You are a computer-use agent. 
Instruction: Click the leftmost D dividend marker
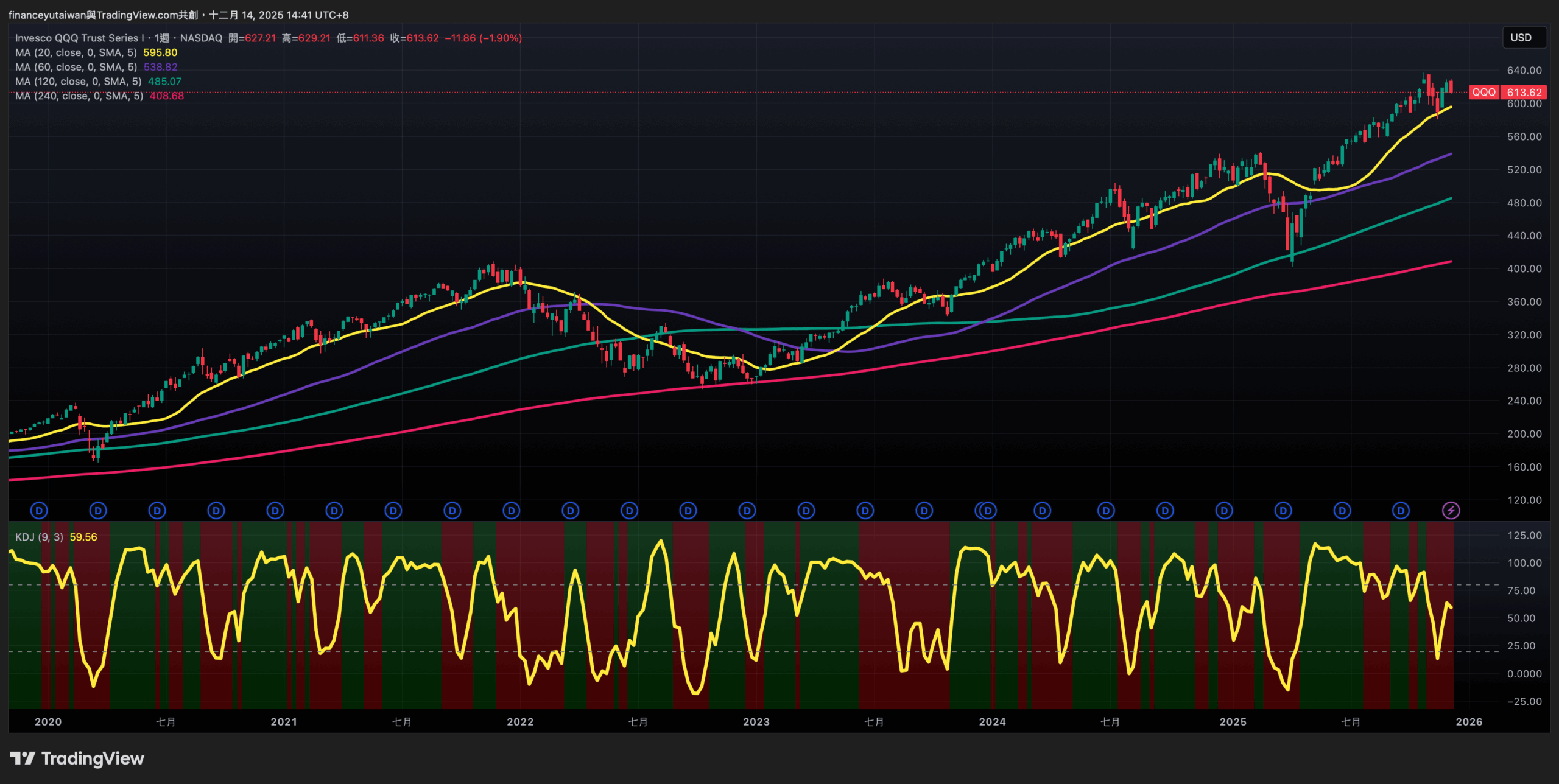(39, 511)
